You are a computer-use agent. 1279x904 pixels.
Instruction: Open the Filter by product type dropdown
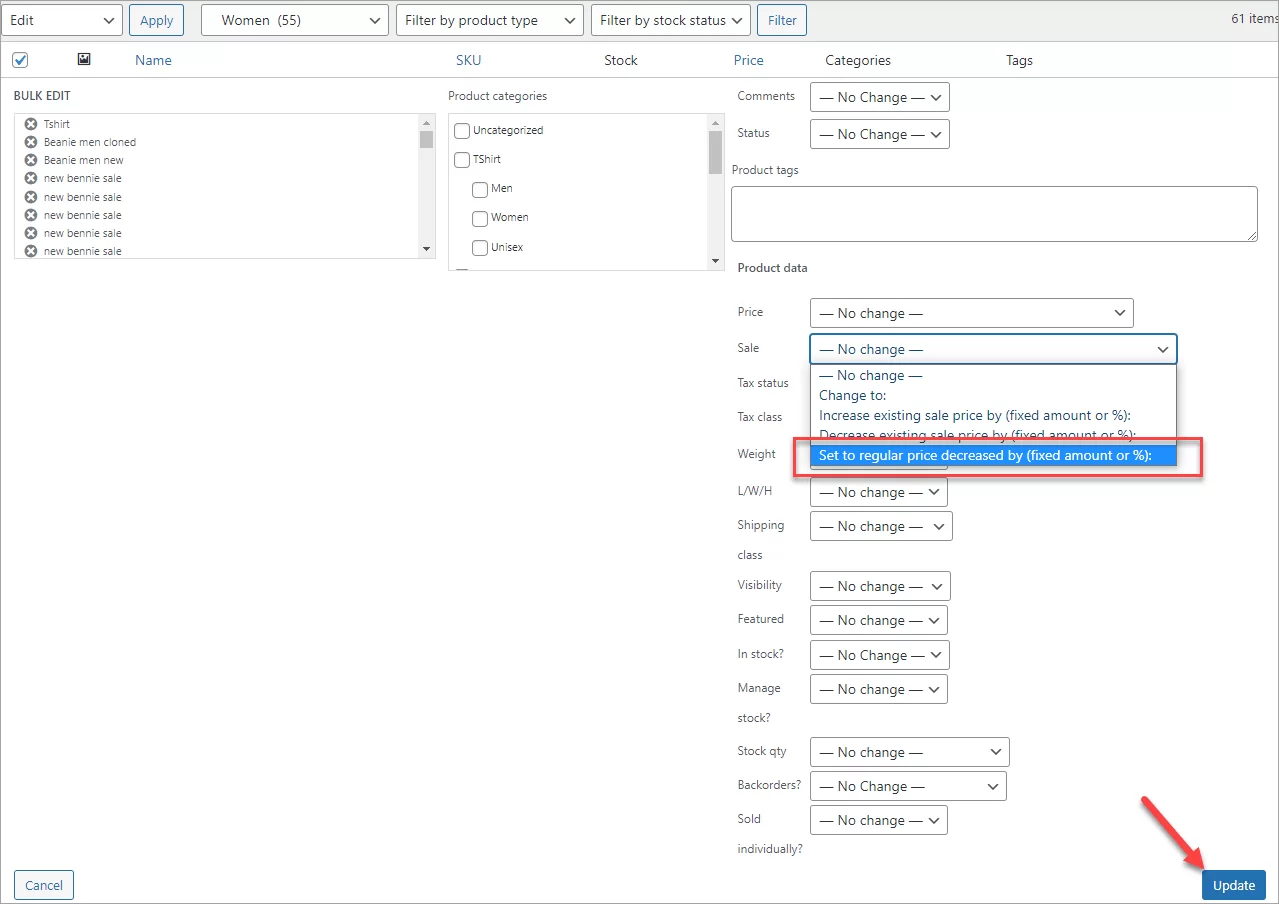coord(489,20)
